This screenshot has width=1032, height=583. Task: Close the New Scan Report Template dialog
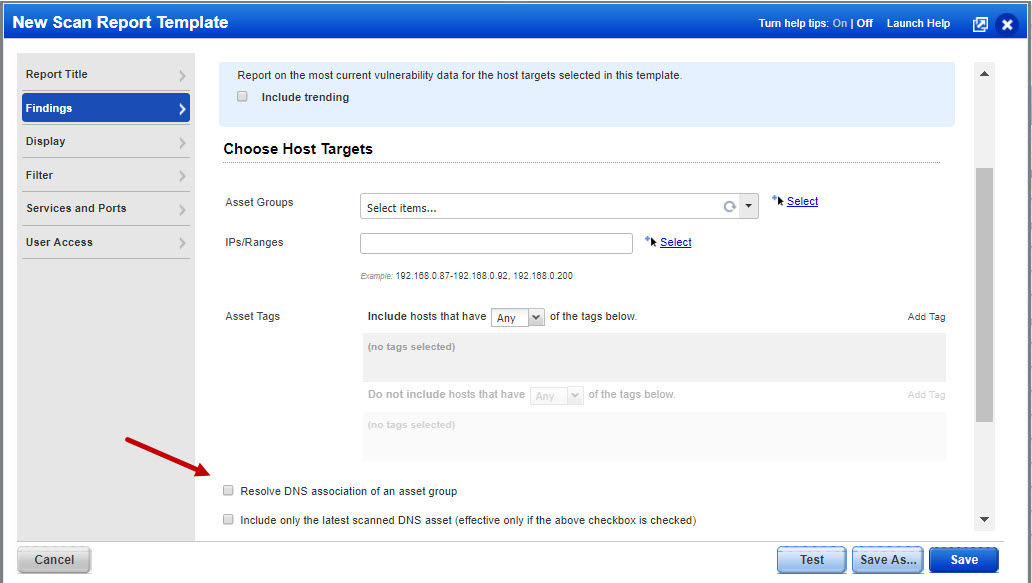coord(1007,24)
